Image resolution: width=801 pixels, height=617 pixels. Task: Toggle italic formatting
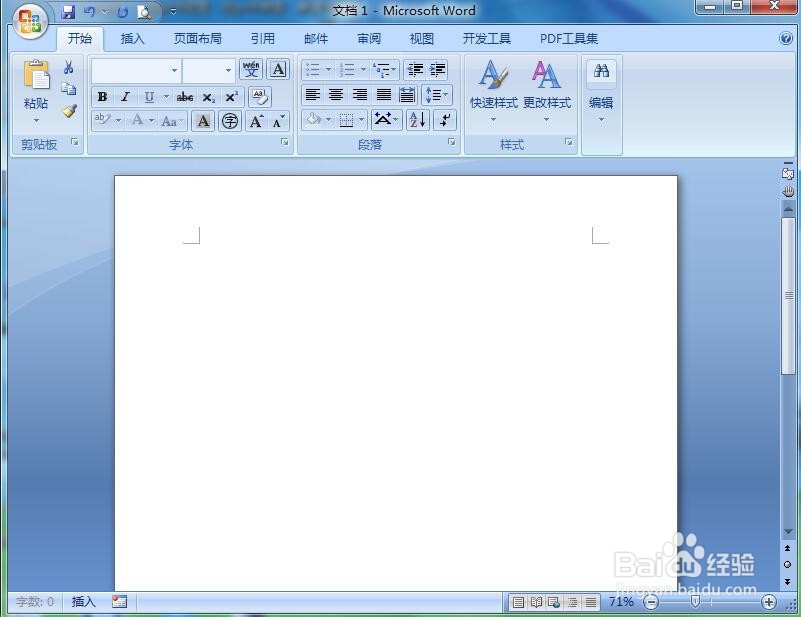(x=125, y=97)
